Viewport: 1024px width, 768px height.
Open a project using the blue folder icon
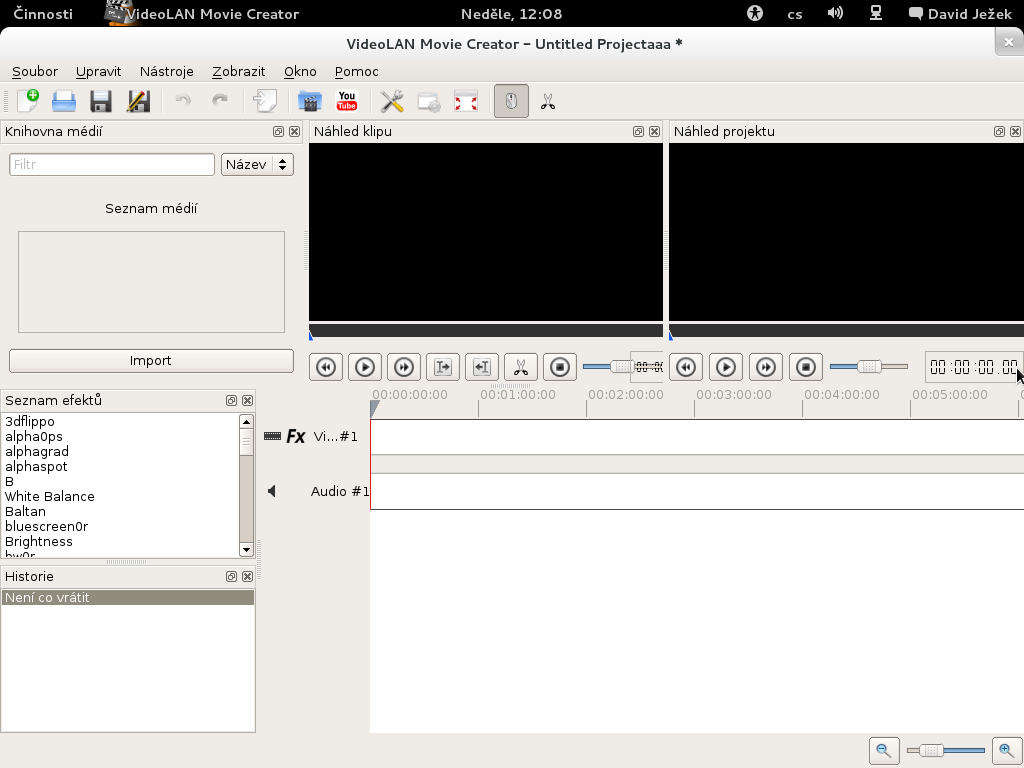click(64, 101)
